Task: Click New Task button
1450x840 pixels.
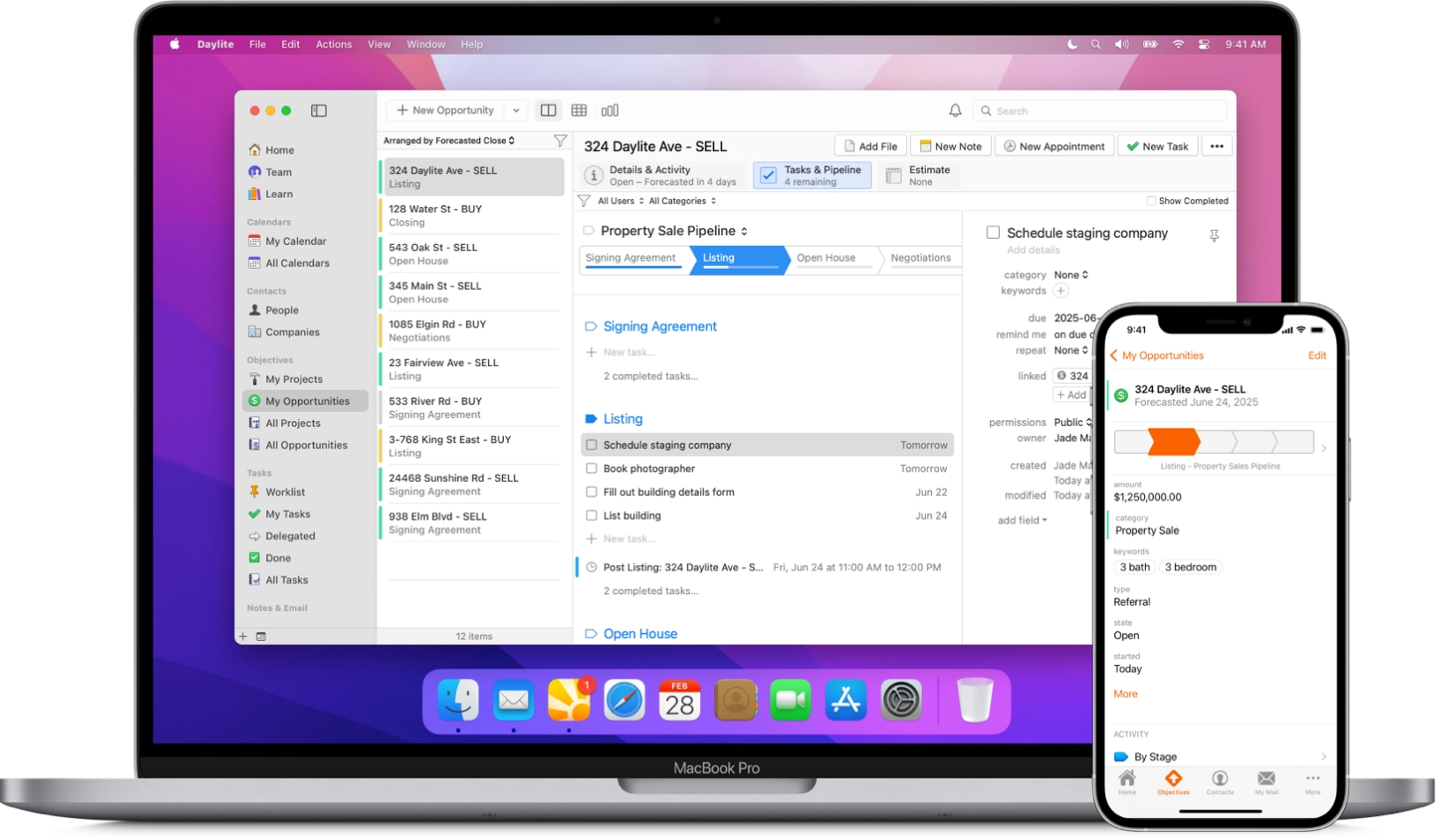Action: 1157,146
